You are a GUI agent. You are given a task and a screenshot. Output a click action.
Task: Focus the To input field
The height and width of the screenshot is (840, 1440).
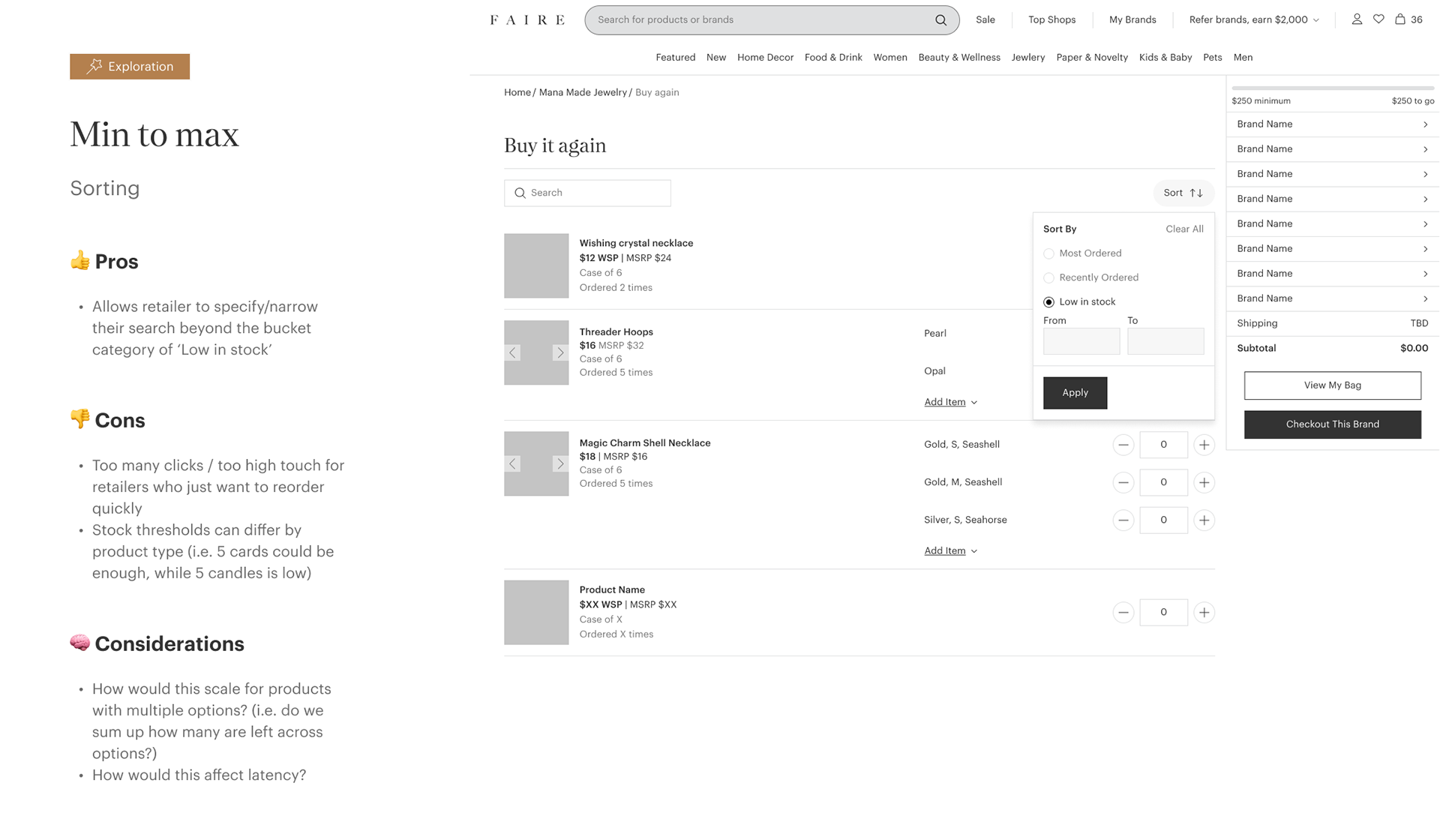tap(1165, 341)
